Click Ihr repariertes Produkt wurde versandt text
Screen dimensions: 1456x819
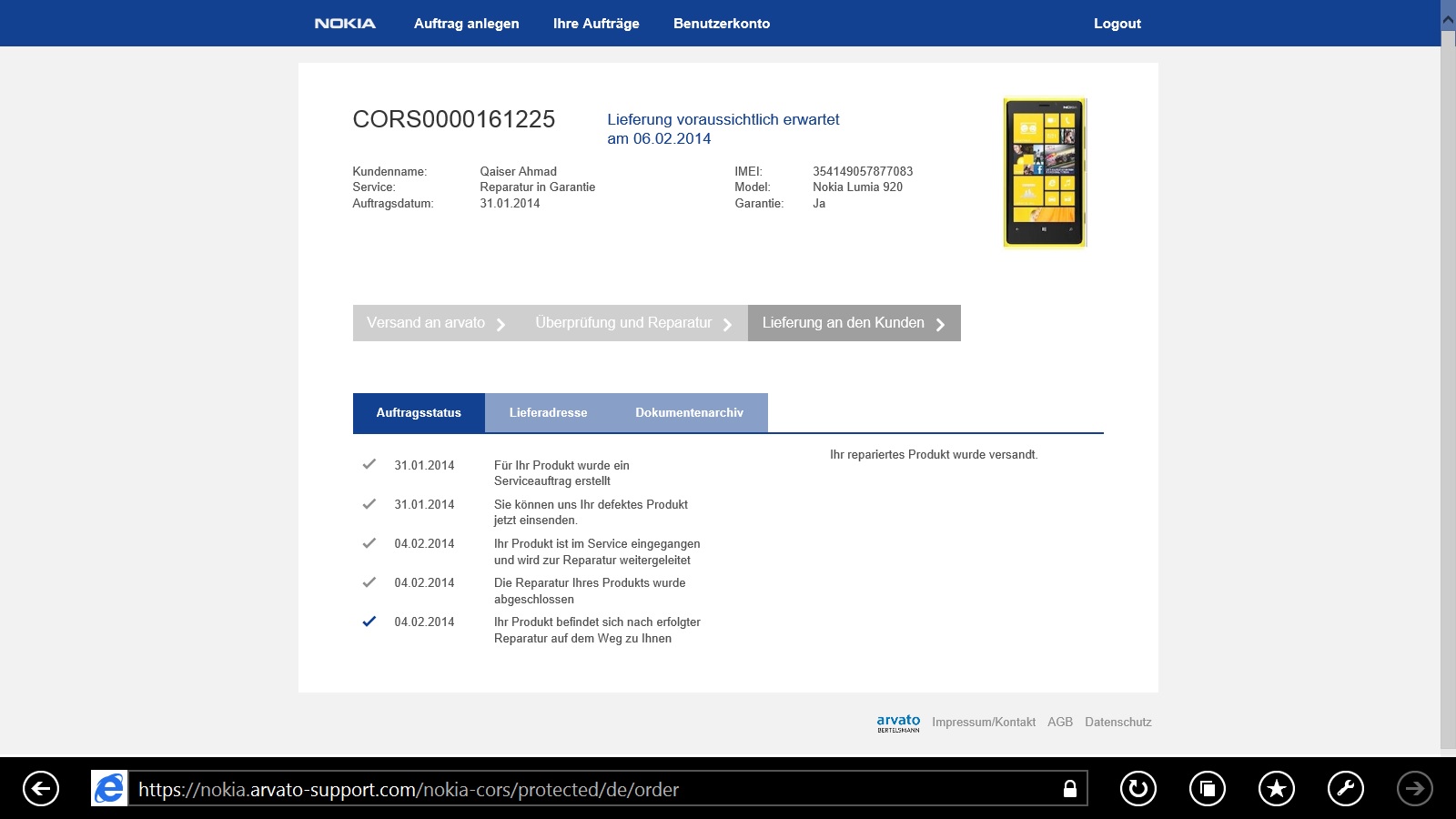934,455
